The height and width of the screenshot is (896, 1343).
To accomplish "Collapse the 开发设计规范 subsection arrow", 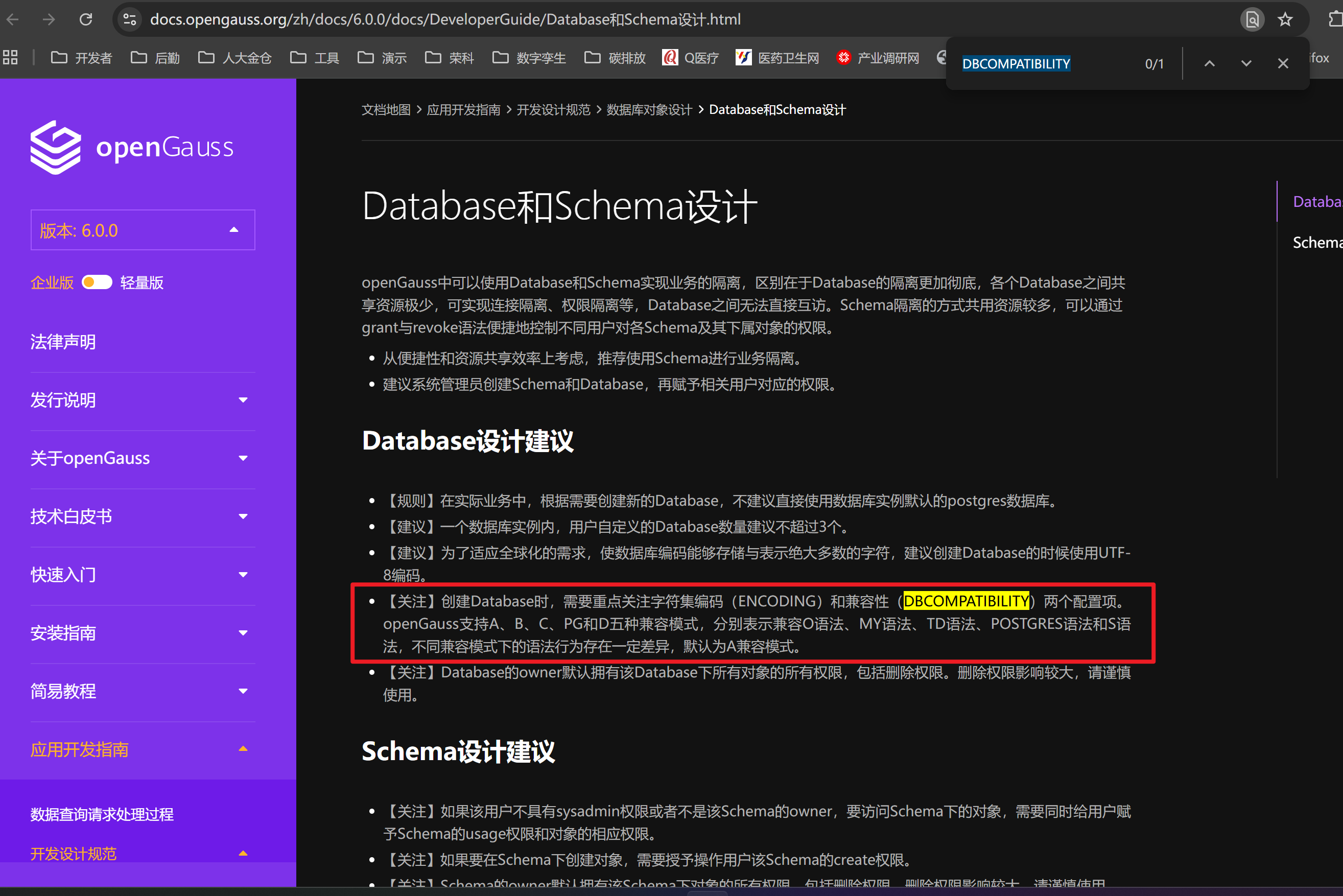I will (x=243, y=854).
